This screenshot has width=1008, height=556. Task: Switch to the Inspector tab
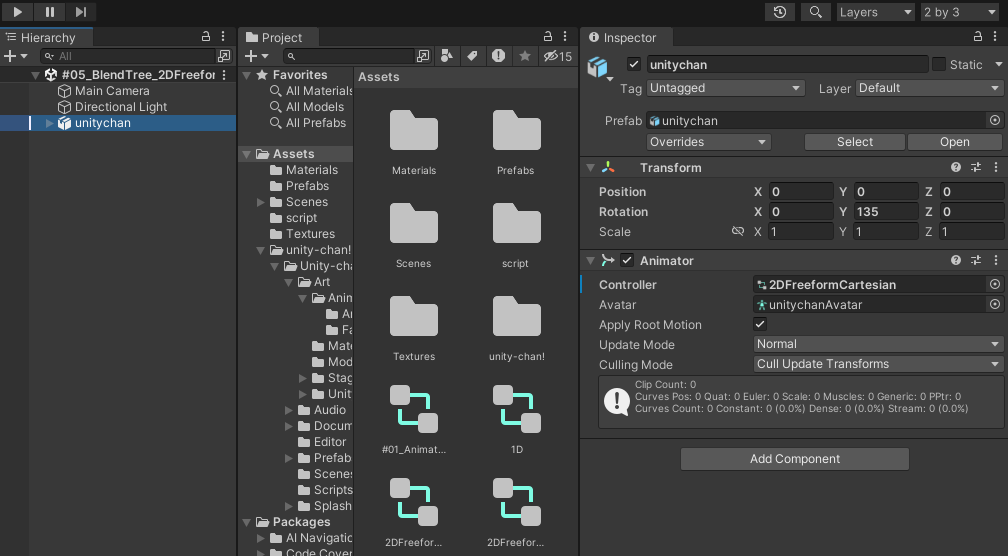click(622, 37)
